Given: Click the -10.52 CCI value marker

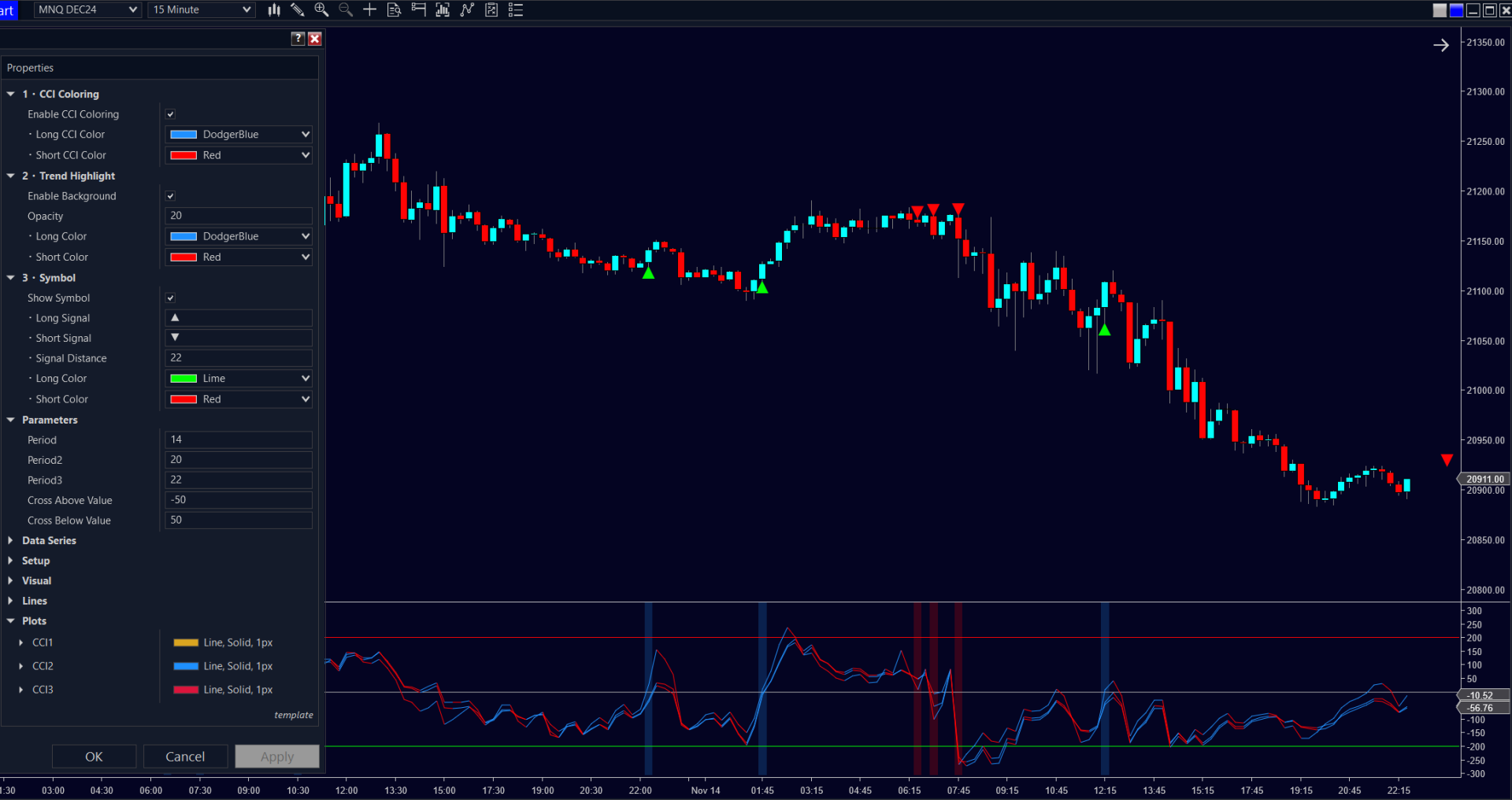Looking at the screenshot, I should click(x=1484, y=695).
